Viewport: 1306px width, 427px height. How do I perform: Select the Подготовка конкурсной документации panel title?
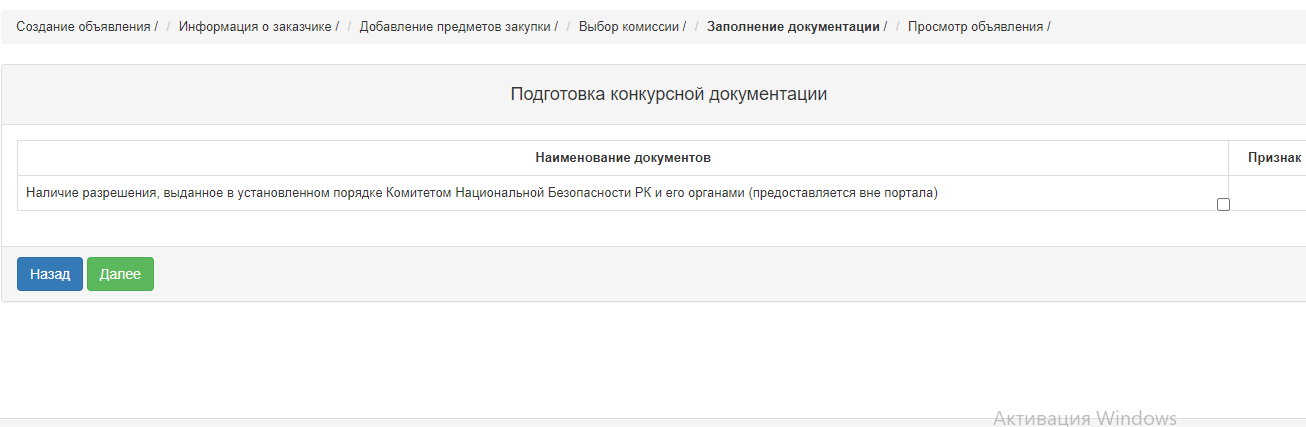coord(669,95)
